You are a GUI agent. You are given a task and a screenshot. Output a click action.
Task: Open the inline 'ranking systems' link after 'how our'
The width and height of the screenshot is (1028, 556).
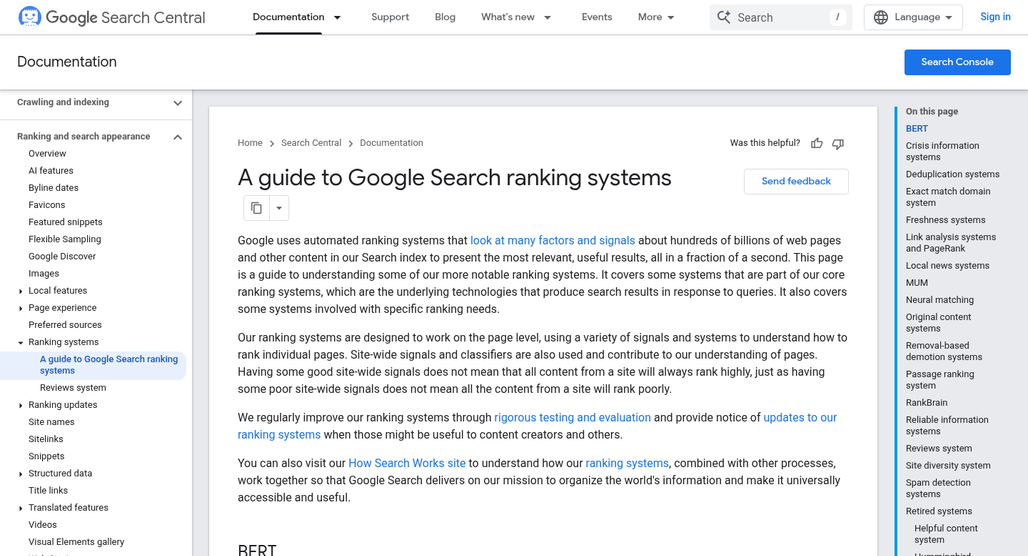pos(627,464)
